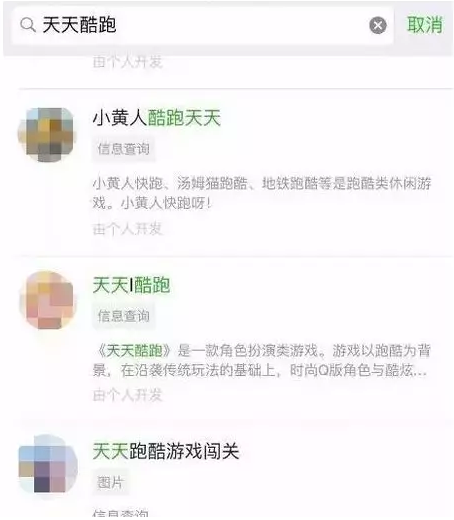
Task: Open the 天天I酷跑 avatar
Action: [x=48, y=300]
